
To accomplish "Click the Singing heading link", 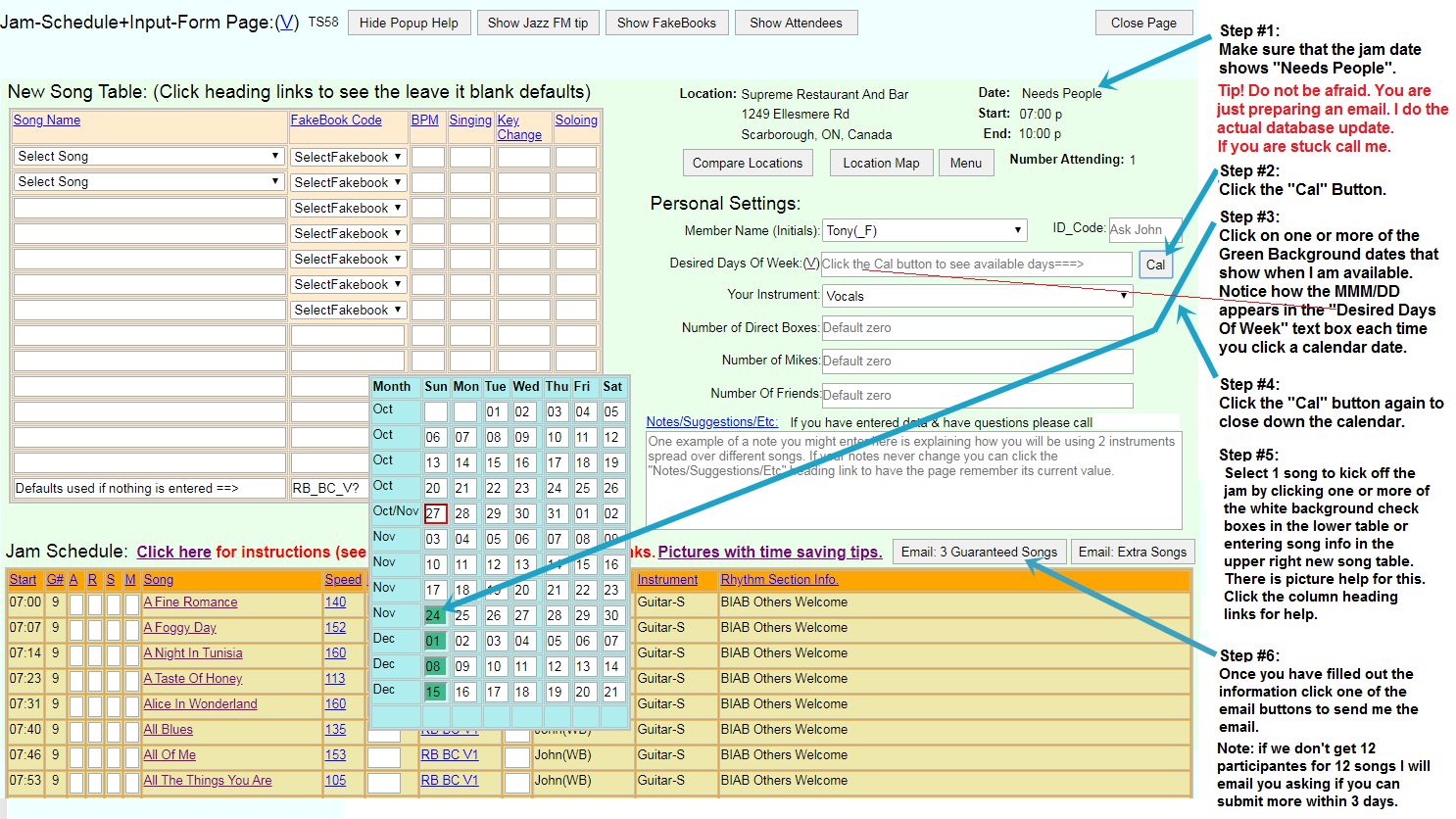I will (470, 120).
